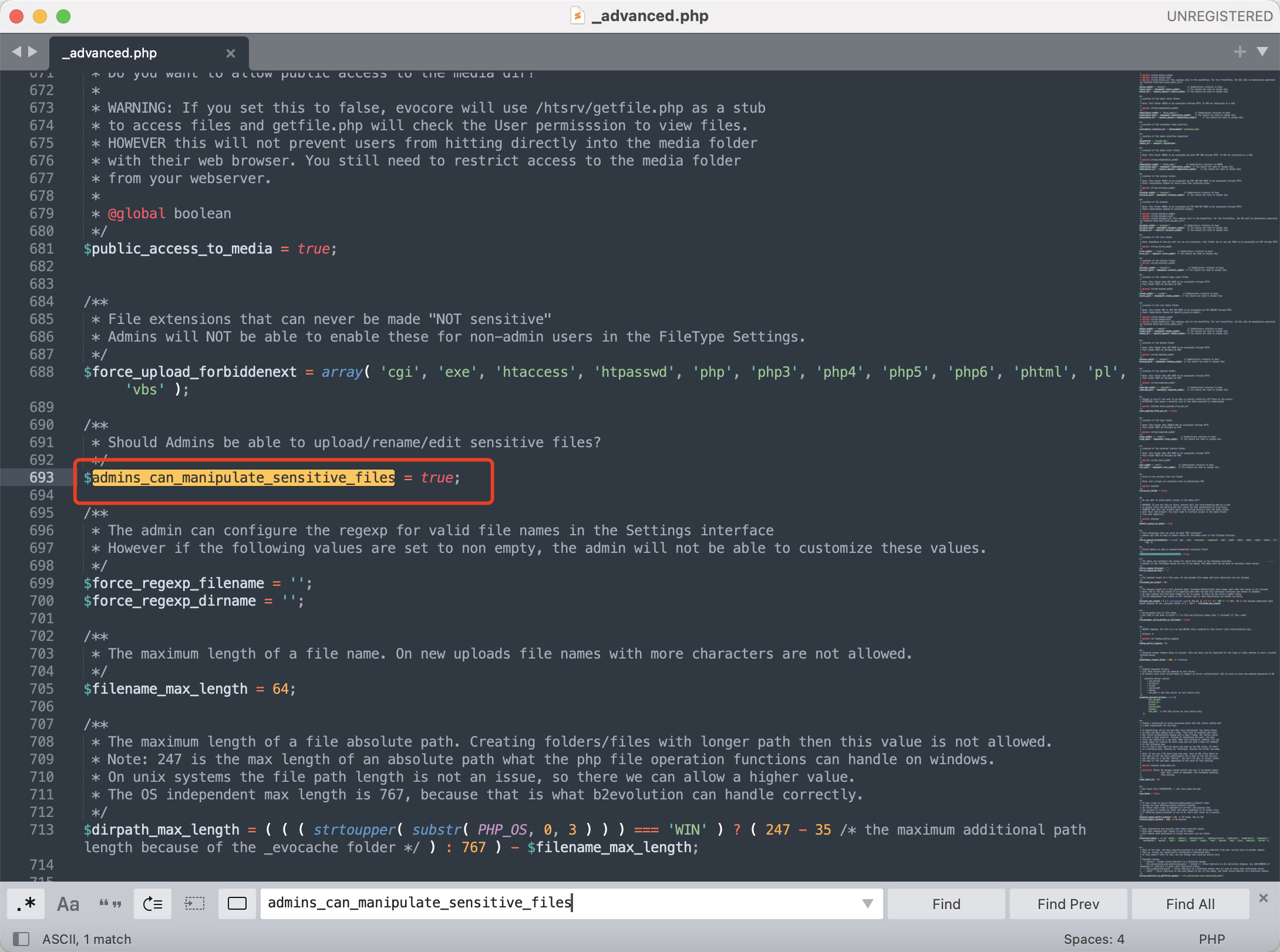Open the search history dropdown arrow
Image resolution: width=1280 pixels, height=952 pixels.
click(x=867, y=903)
